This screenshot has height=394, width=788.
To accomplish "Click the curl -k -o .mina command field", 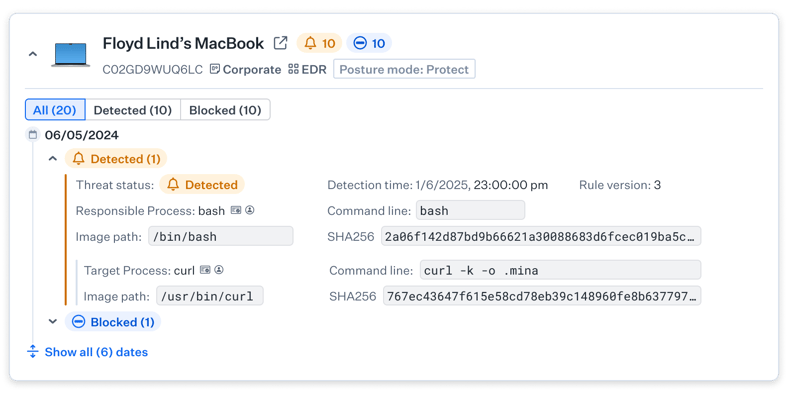I will pyautogui.click(x=560, y=270).
